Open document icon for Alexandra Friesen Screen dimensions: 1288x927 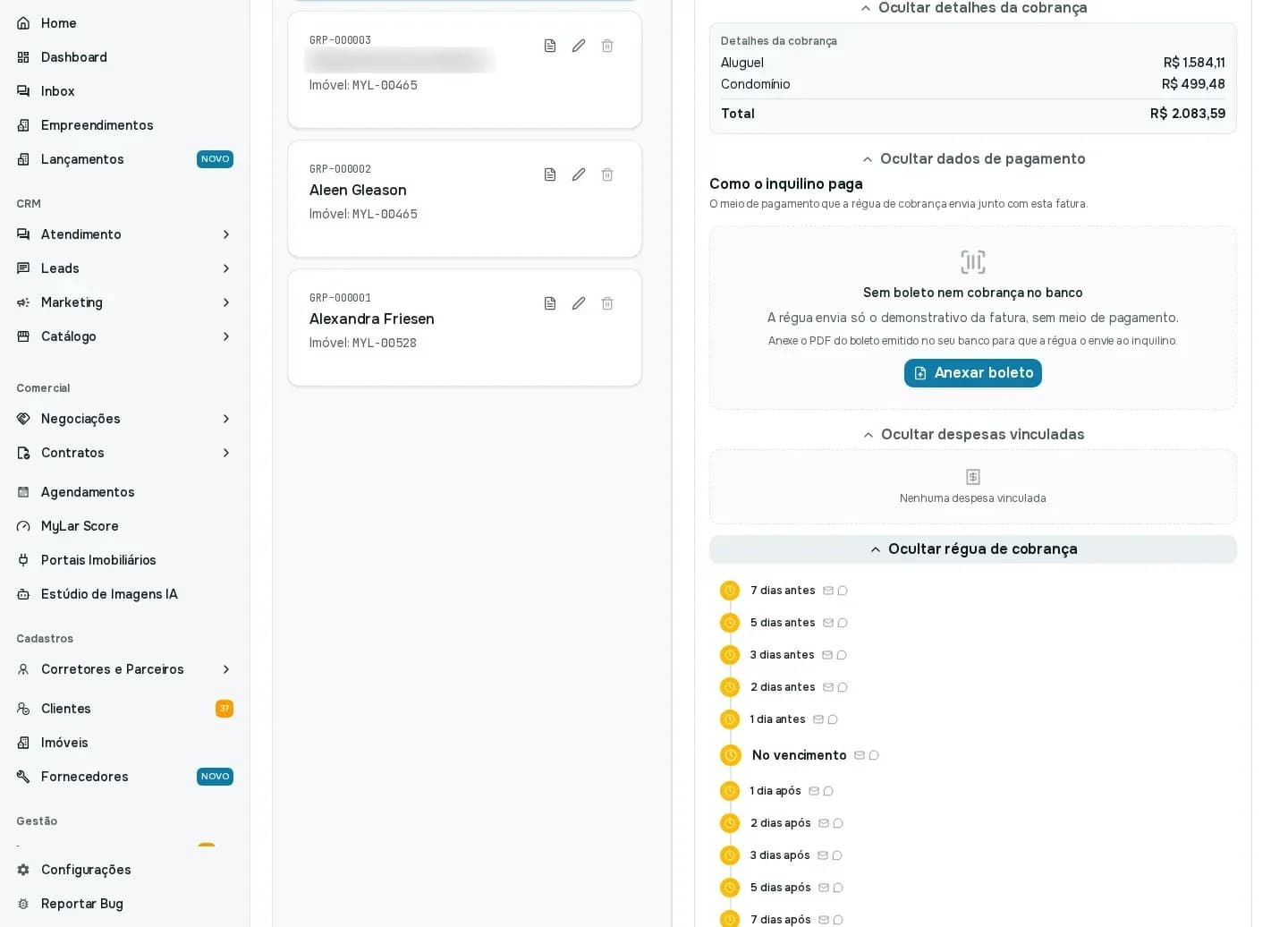(550, 303)
